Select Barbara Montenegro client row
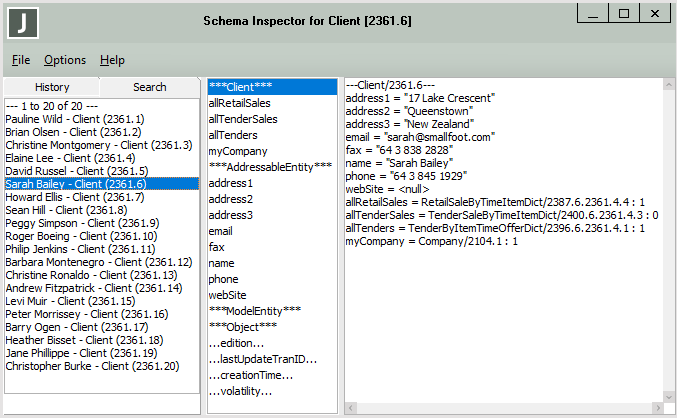677x418 pixels. 98,262
